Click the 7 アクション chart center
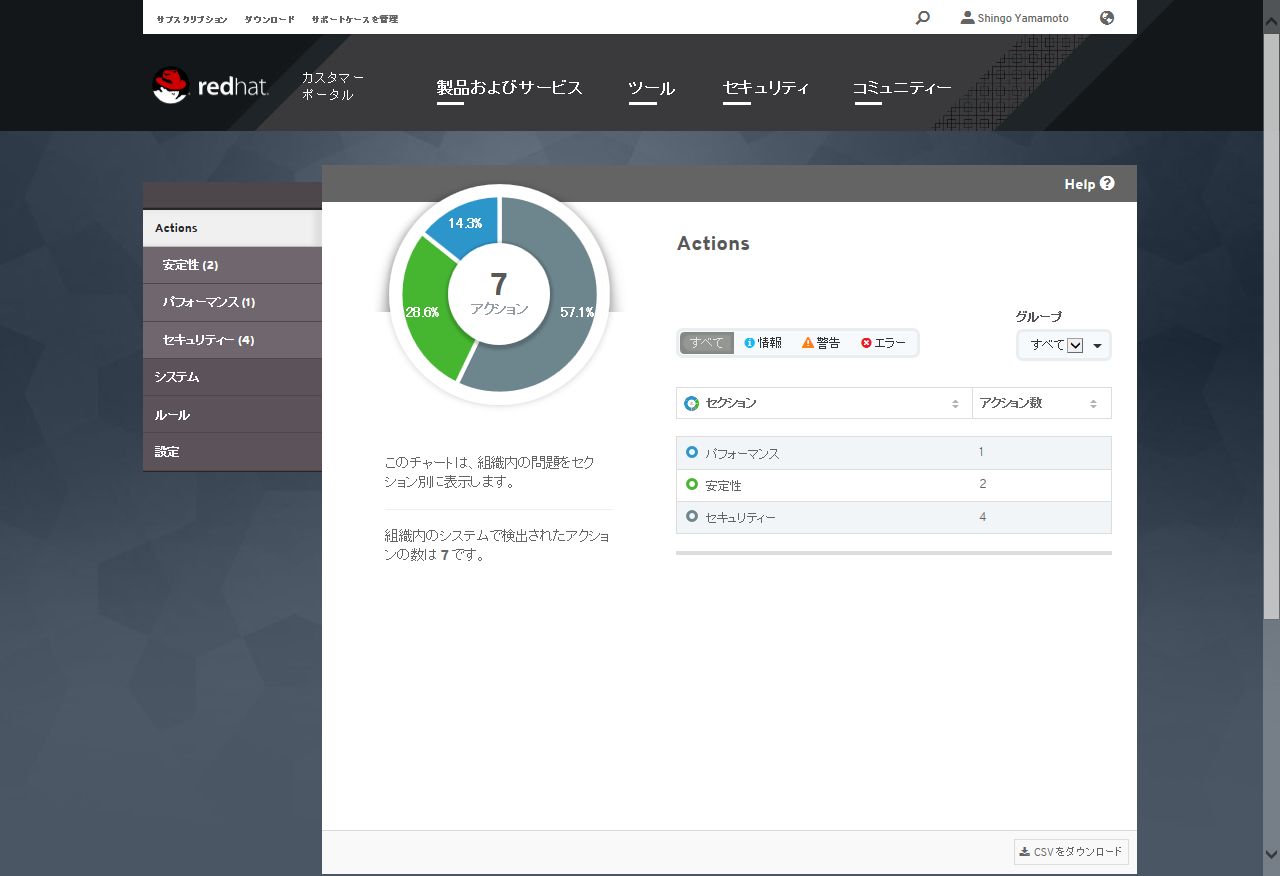This screenshot has height=876, width=1280. (499, 293)
